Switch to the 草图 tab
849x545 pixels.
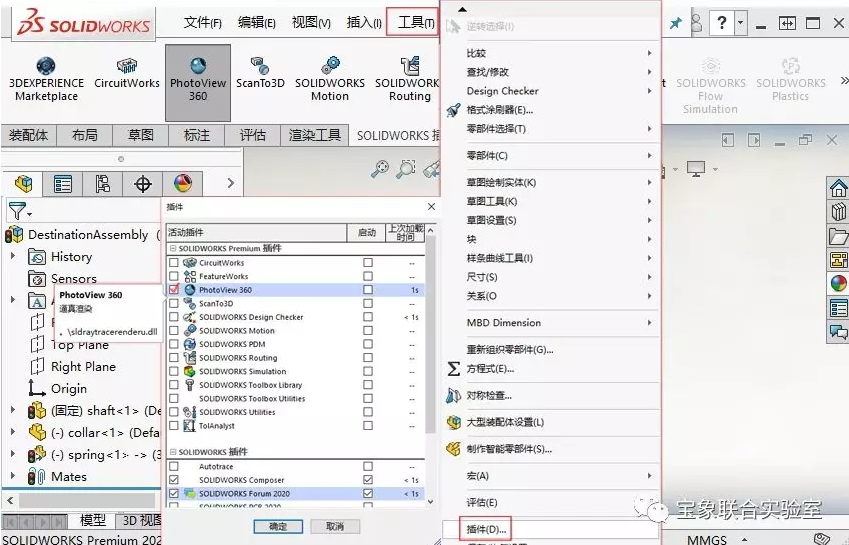point(141,135)
